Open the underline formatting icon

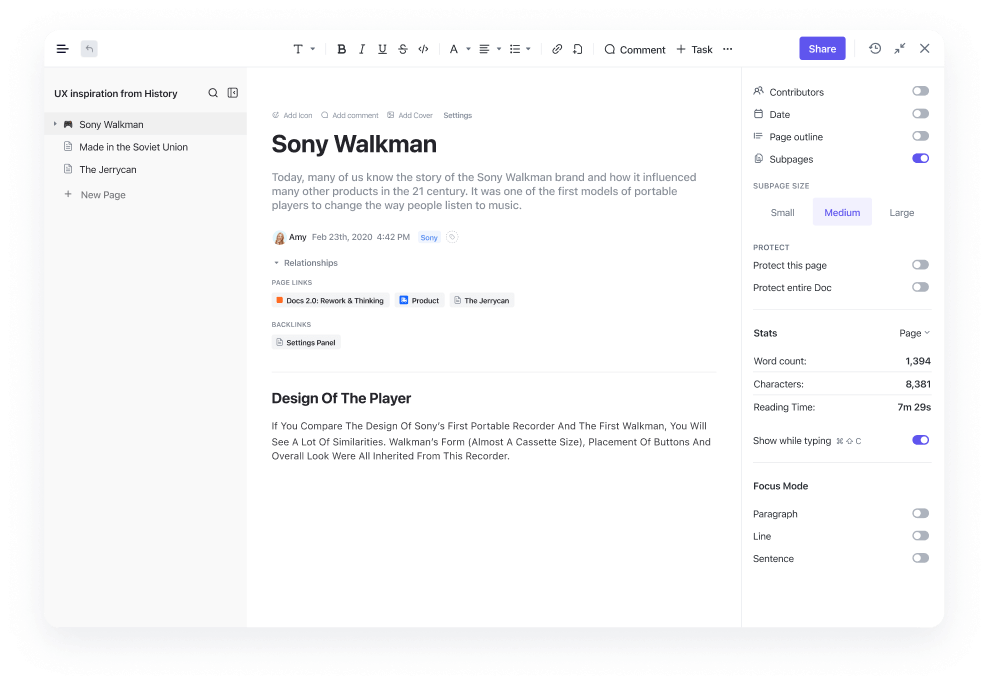pyautogui.click(x=381, y=49)
